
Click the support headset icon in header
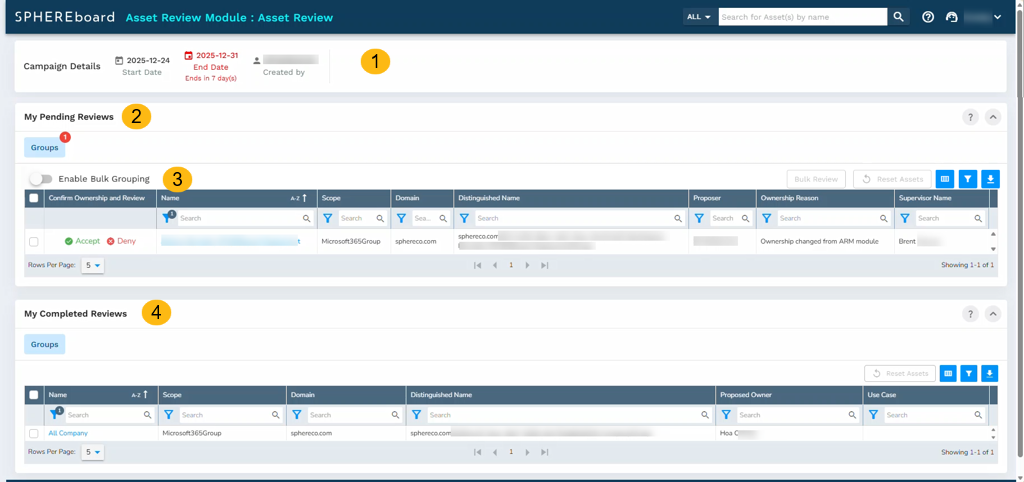[x=952, y=17]
